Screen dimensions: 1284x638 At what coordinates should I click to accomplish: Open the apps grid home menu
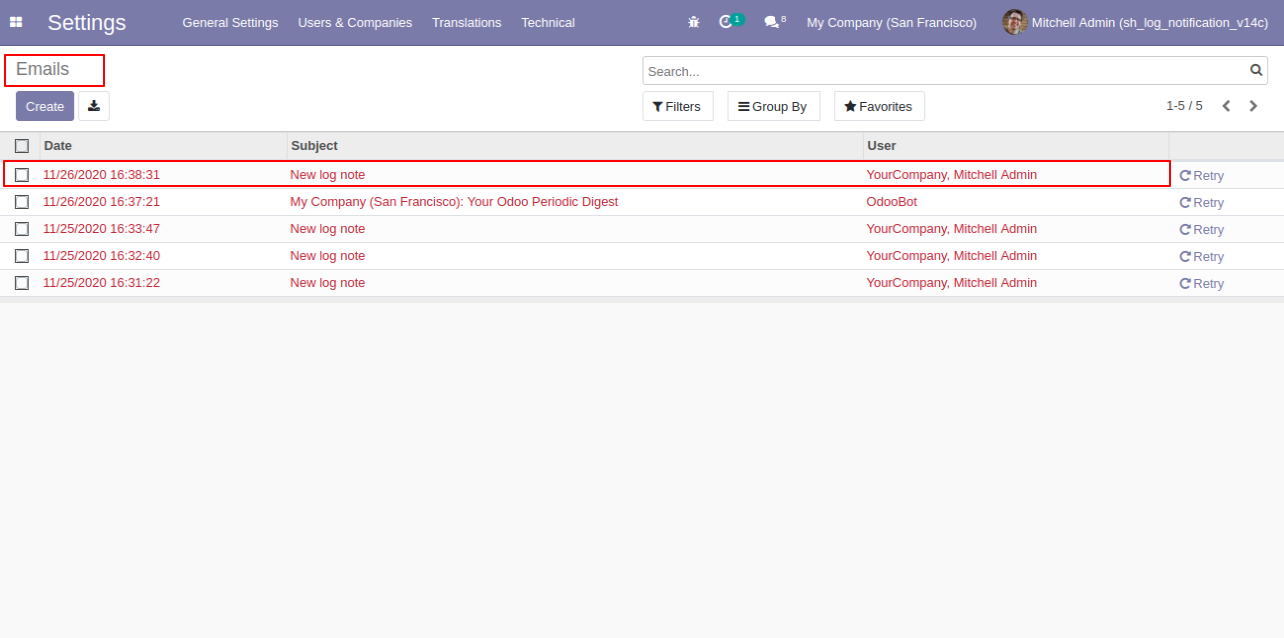(16, 22)
